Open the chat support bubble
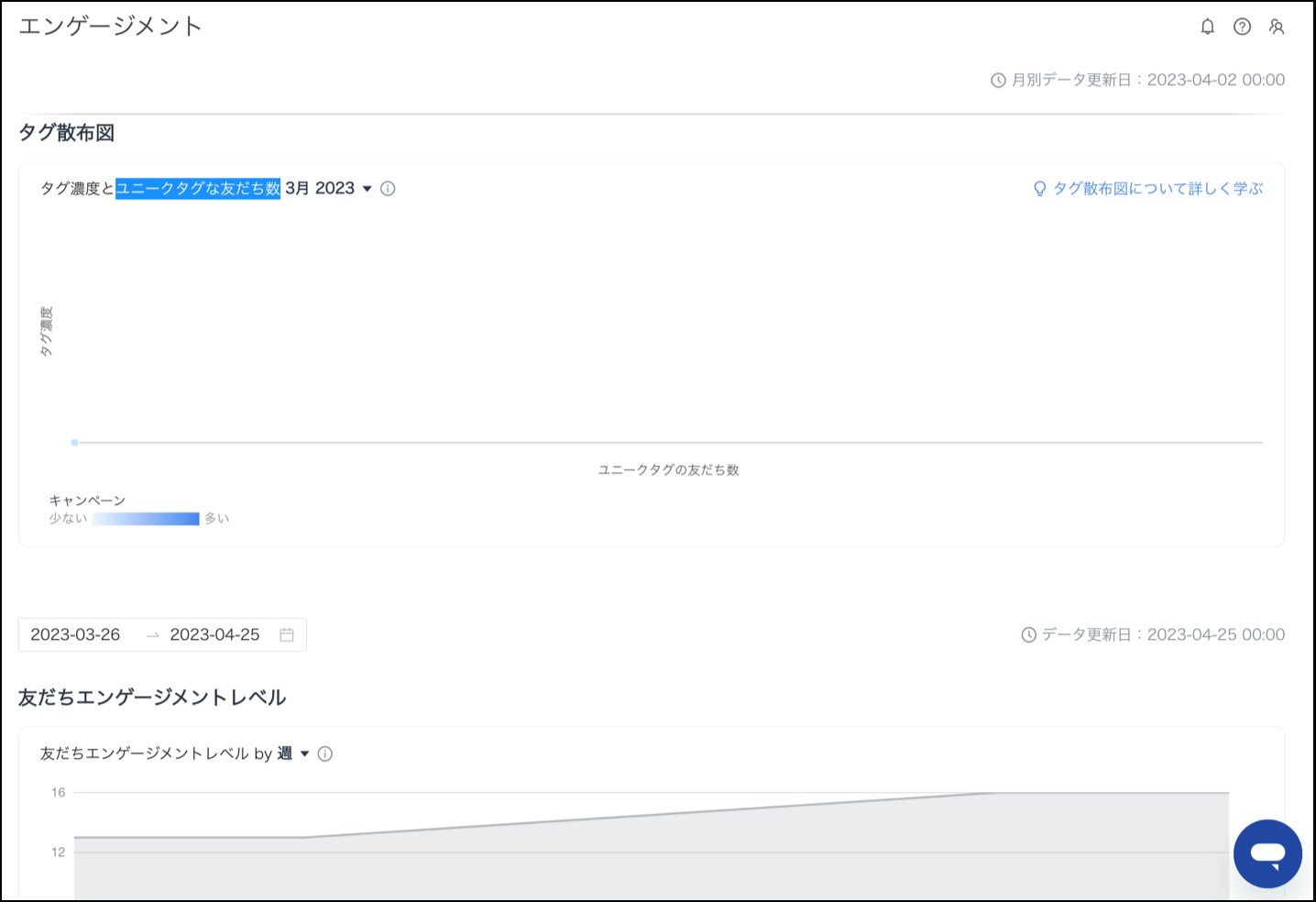 [x=1267, y=853]
